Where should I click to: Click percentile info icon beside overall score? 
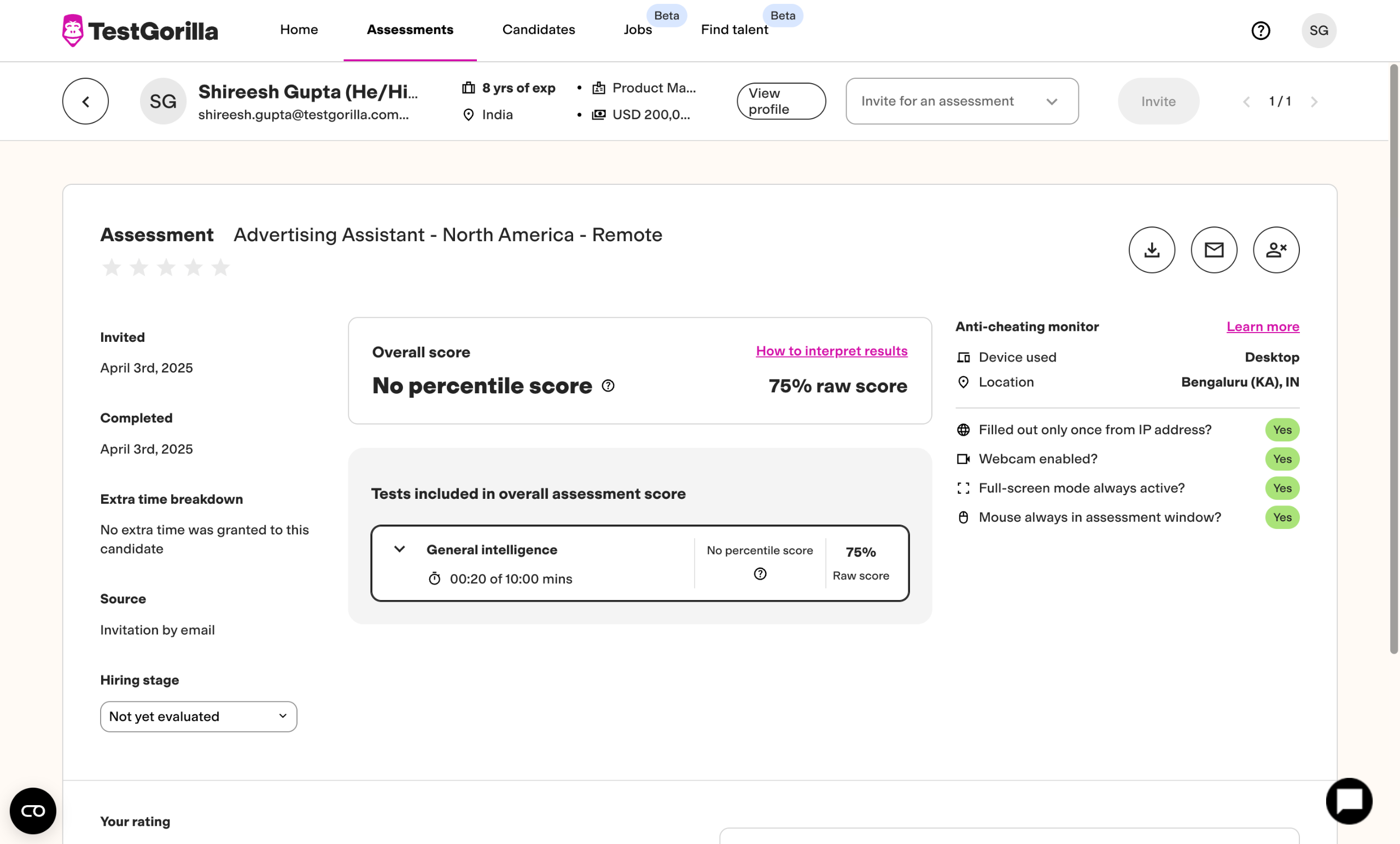(608, 386)
